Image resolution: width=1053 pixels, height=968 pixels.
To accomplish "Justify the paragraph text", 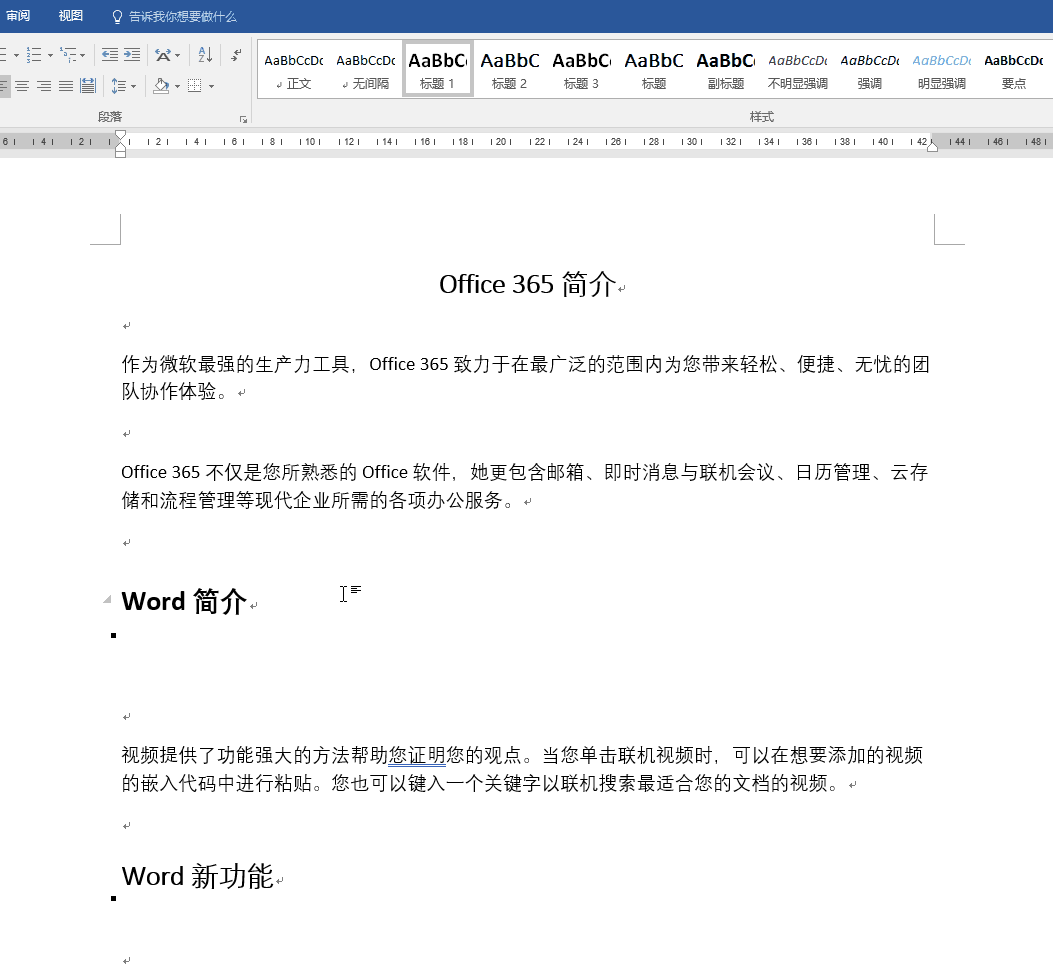I will coord(66,86).
